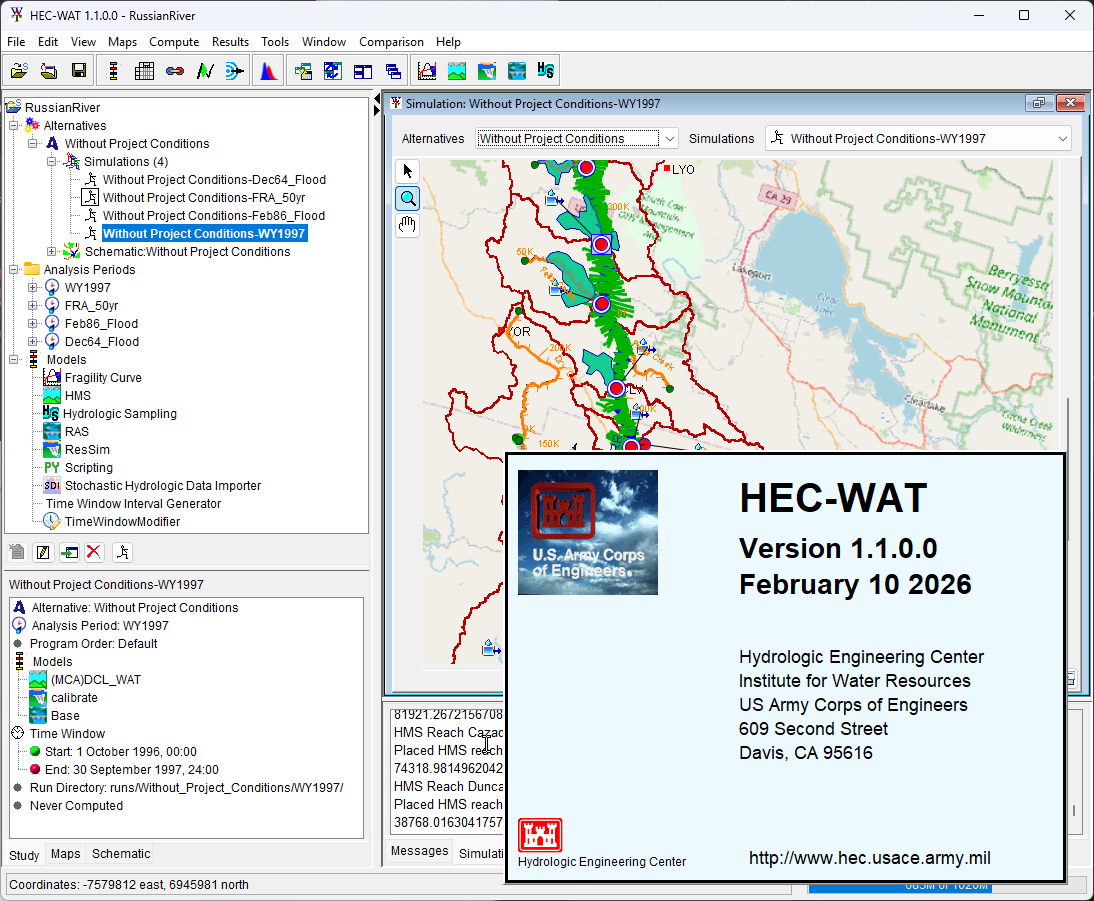Expand the Feb86_Flood analysis period node
This screenshot has width=1094, height=901.
[33, 323]
